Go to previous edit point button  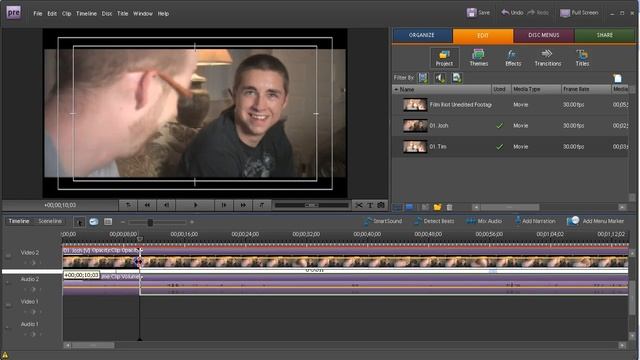click(128, 205)
